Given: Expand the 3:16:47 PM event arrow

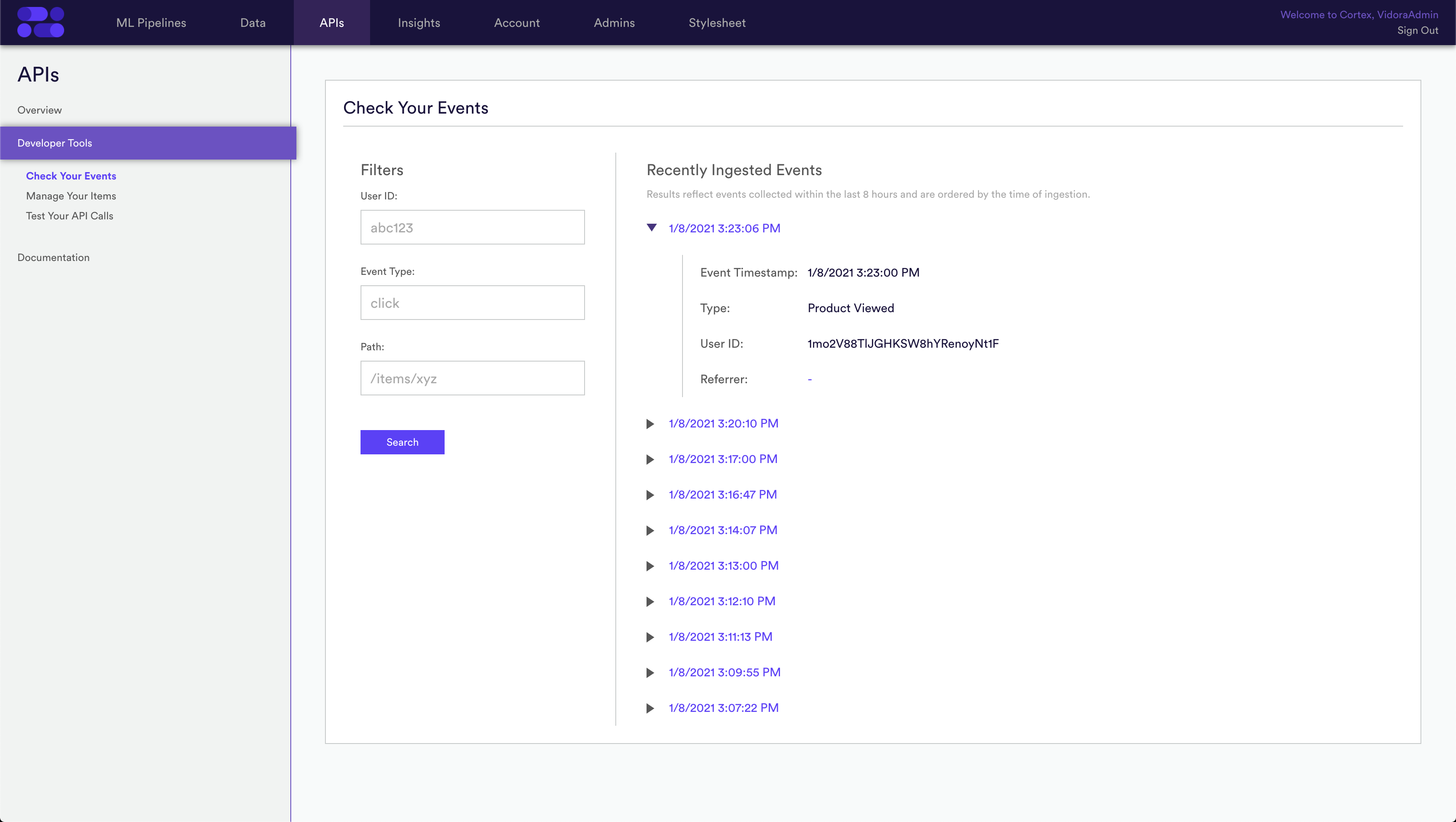Looking at the screenshot, I should click(x=650, y=495).
